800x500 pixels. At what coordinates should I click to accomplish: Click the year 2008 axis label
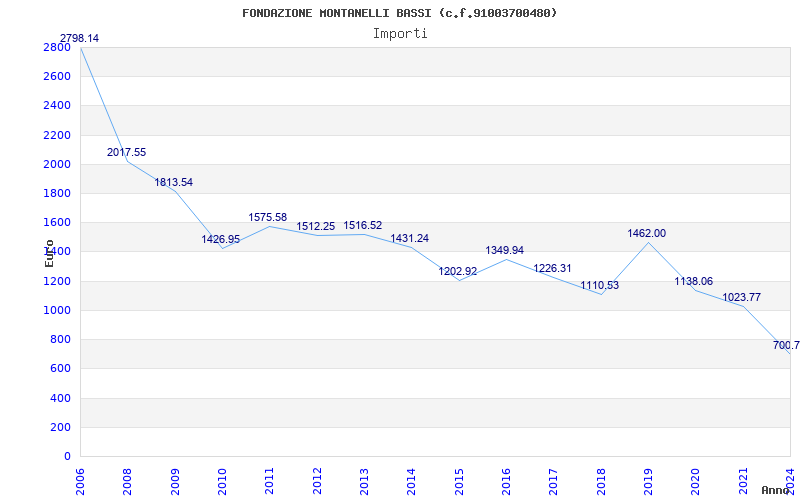click(x=128, y=481)
